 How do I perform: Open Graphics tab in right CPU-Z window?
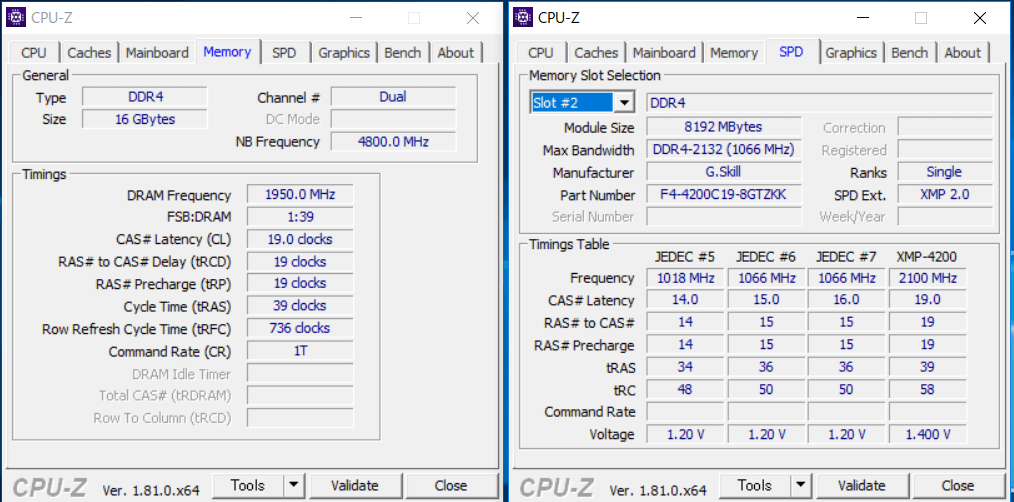851,53
